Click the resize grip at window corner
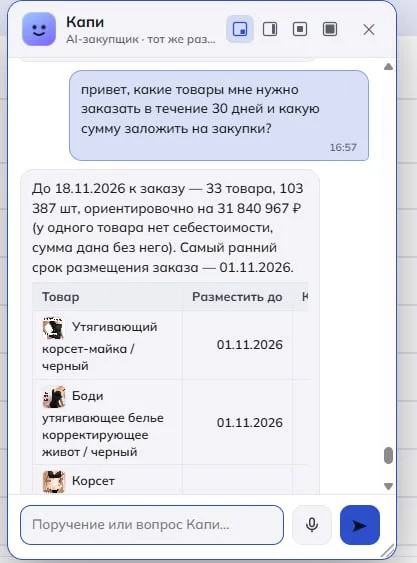This screenshot has width=417, height=563. pos(388,551)
